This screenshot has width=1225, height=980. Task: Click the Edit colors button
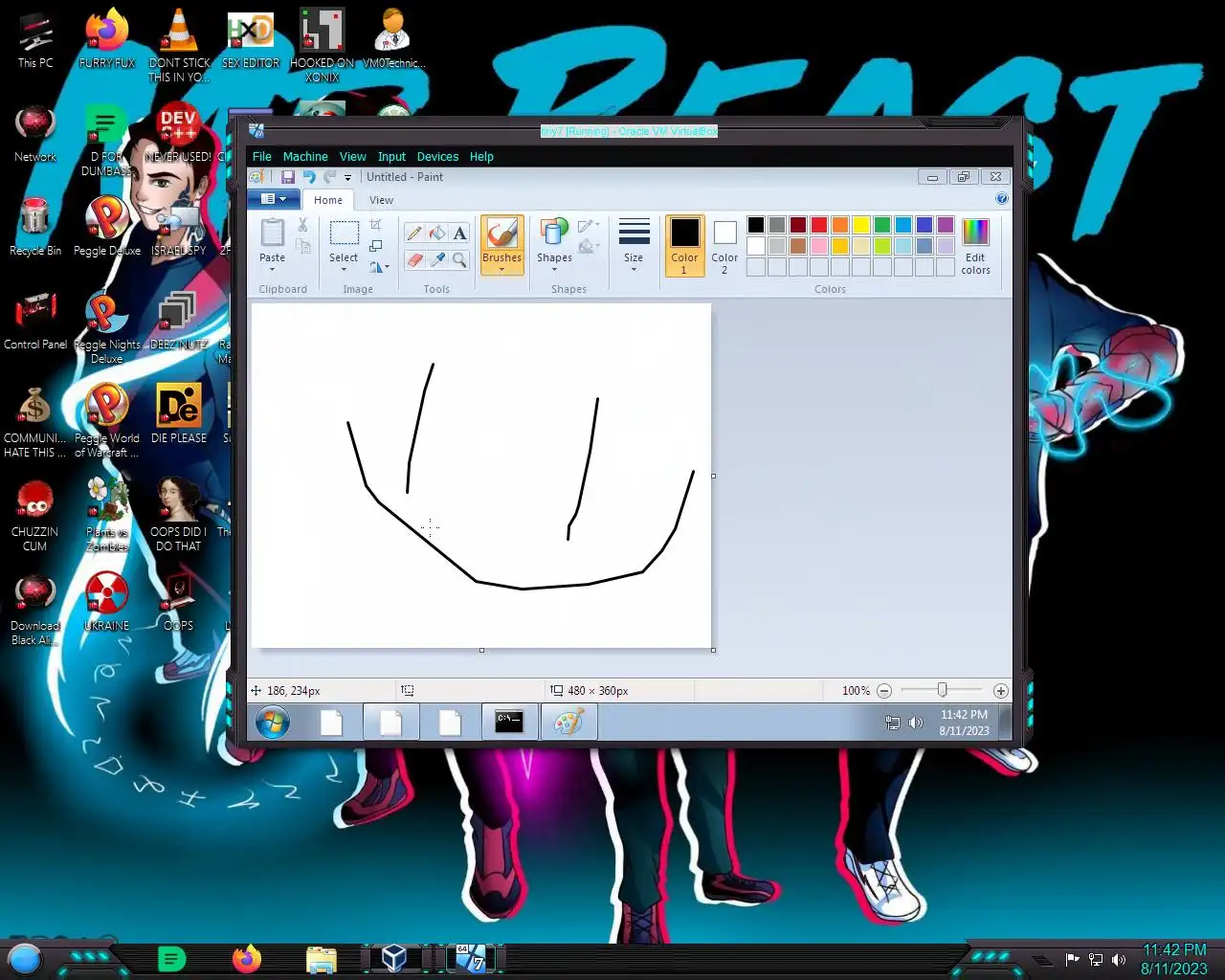click(x=975, y=246)
